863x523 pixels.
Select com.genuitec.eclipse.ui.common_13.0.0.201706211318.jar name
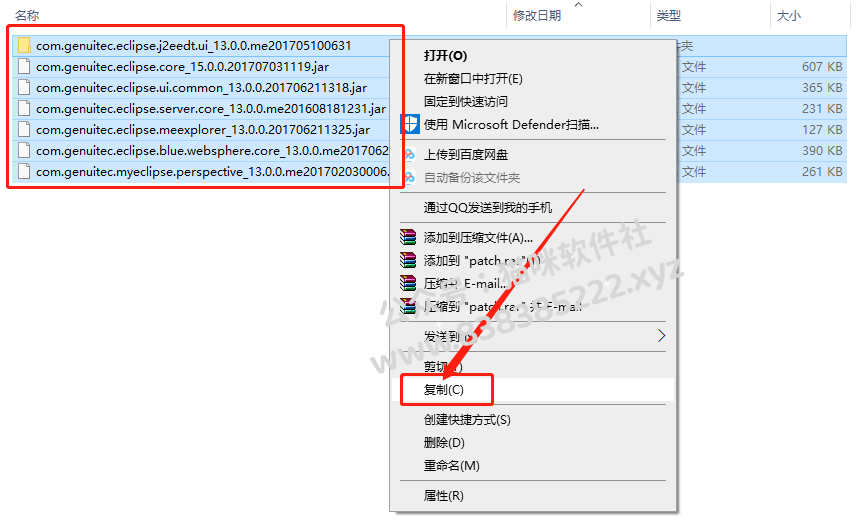pyautogui.click(x=201, y=88)
